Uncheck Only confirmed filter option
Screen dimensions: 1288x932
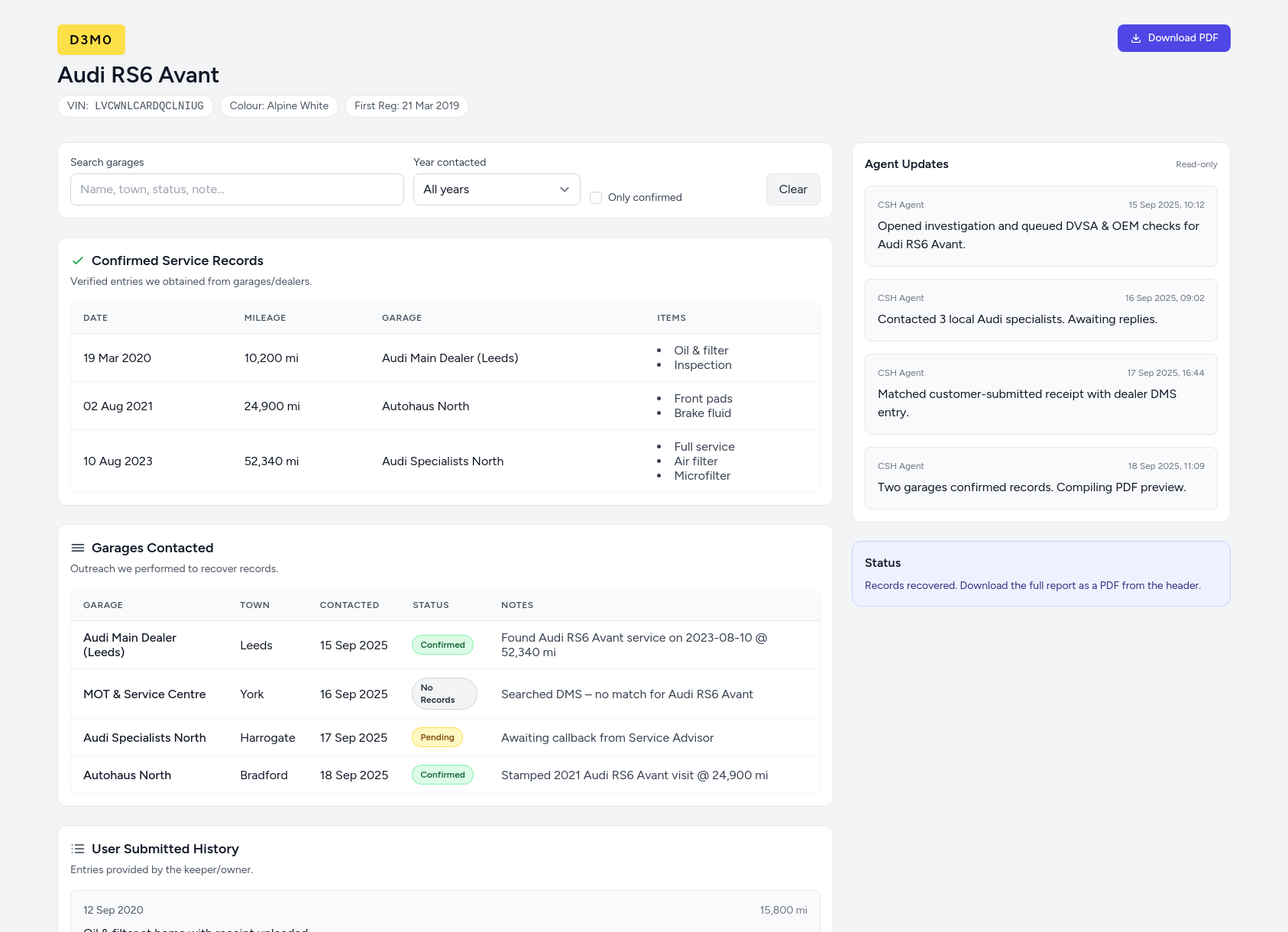pyautogui.click(x=596, y=197)
